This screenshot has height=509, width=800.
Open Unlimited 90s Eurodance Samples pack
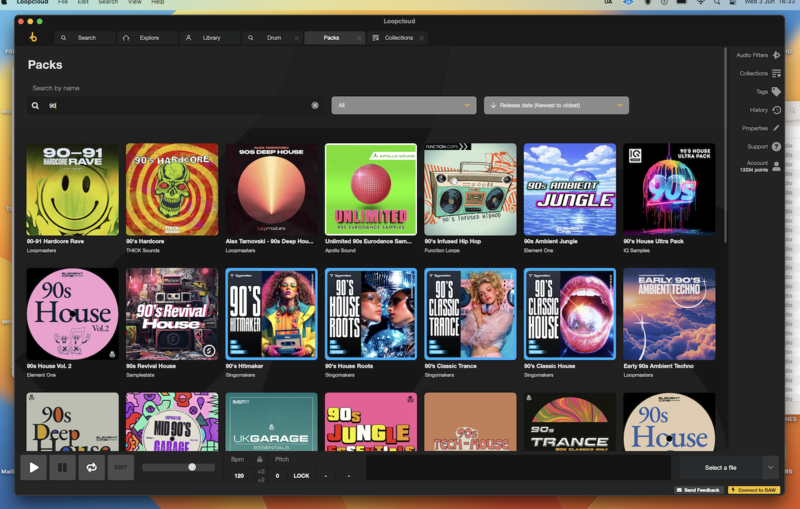371,189
